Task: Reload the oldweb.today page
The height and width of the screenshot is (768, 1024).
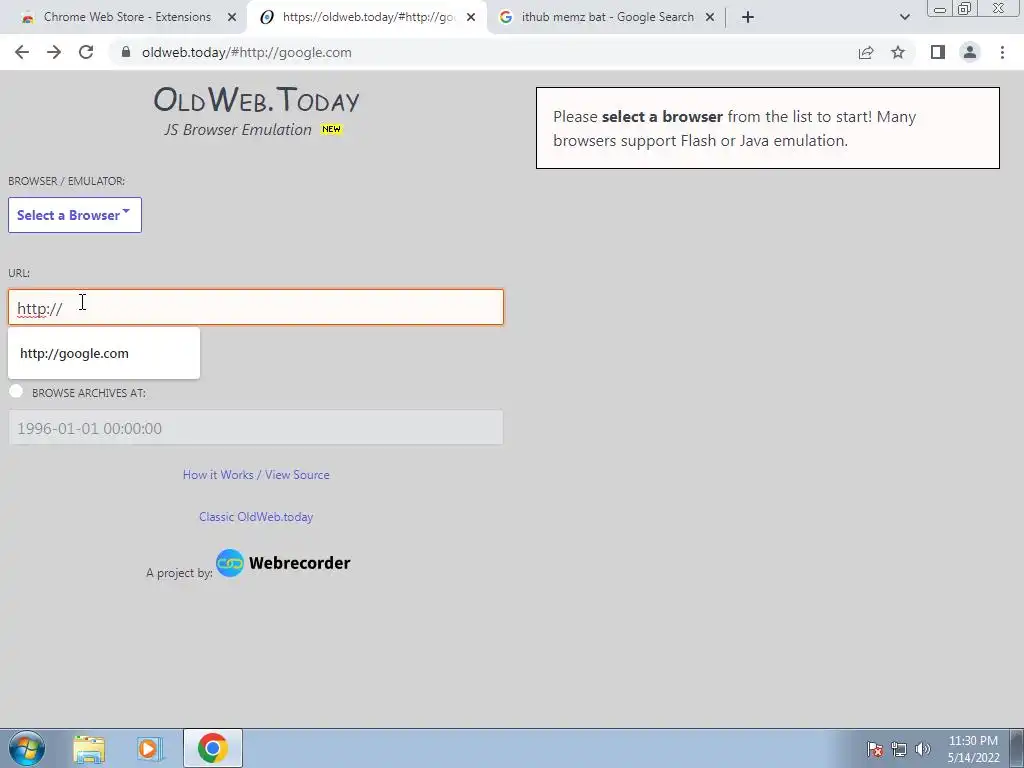Action: (86, 52)
